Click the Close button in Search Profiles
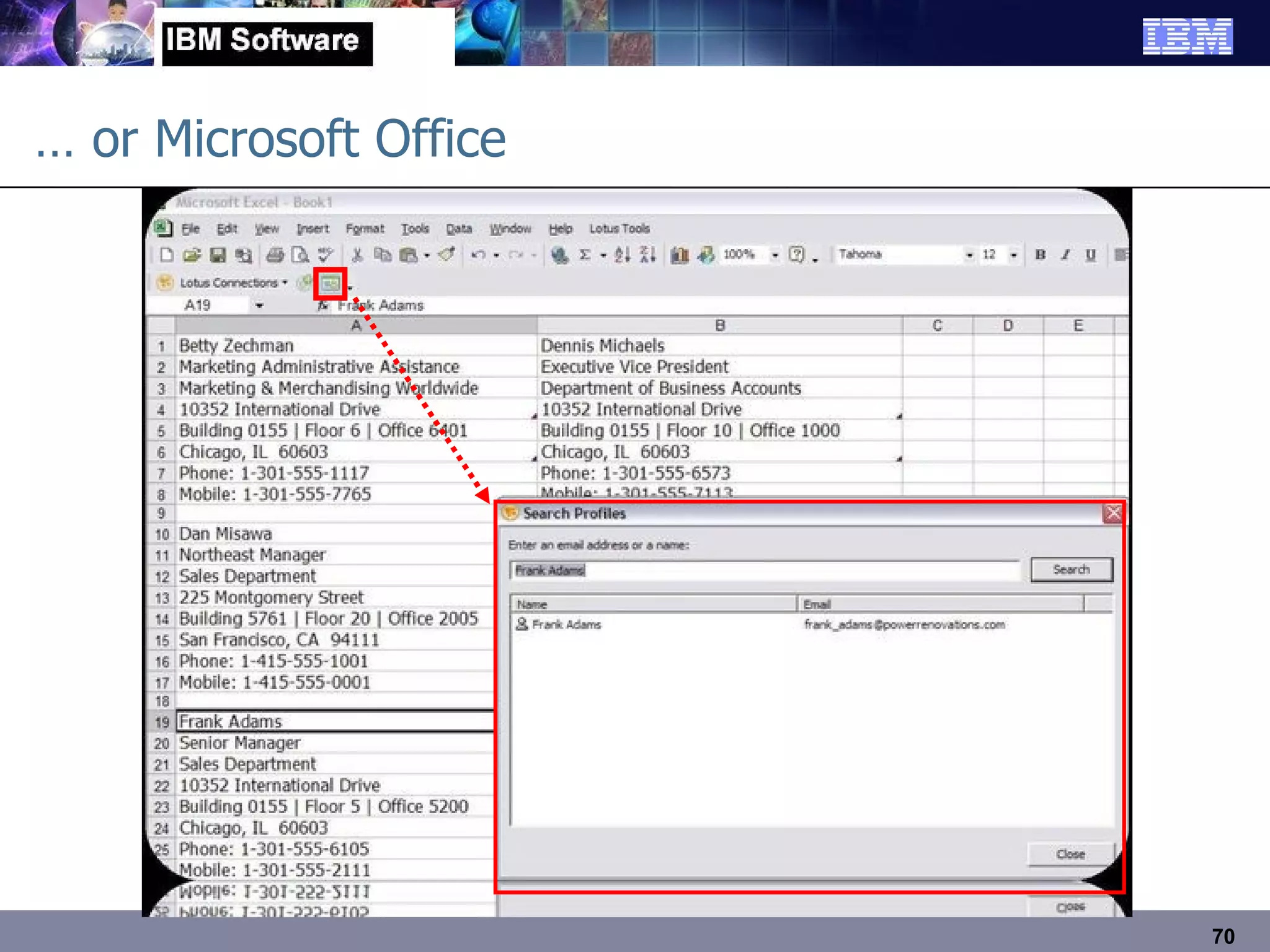Screen dimensions: 1270x952 [x=1070, y=854]
